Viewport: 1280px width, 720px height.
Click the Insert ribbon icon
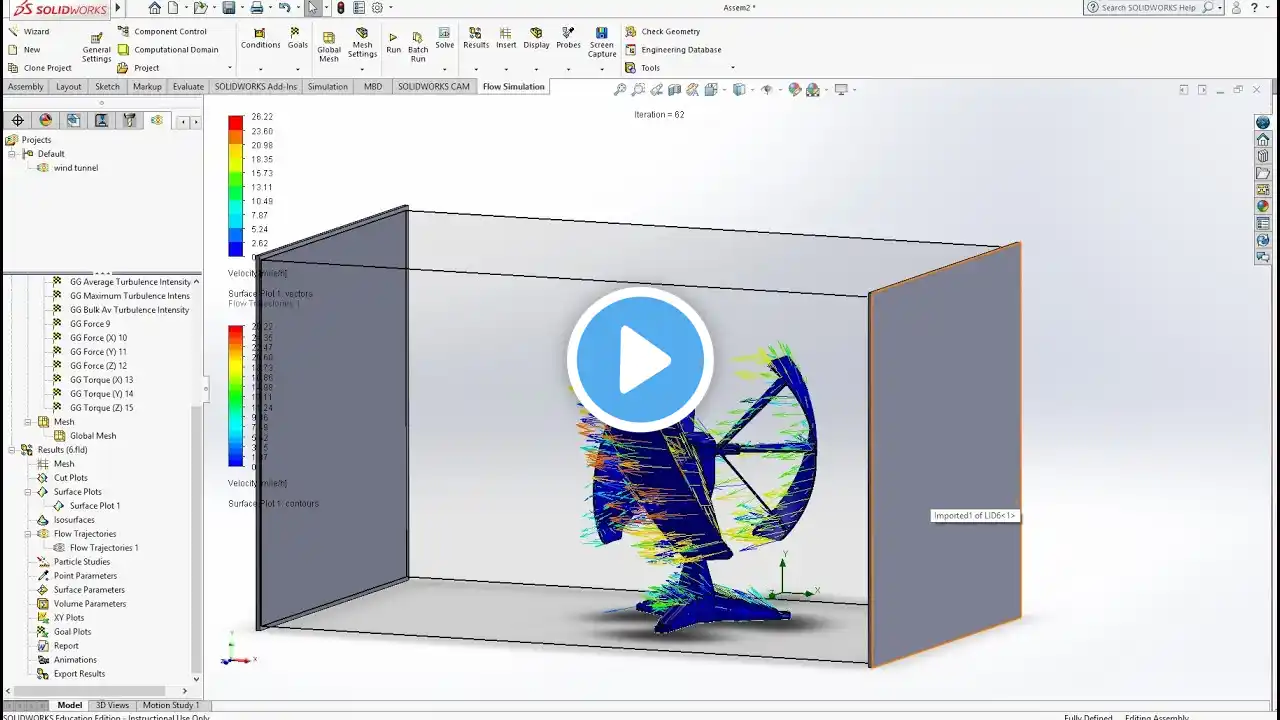point(506,32)
